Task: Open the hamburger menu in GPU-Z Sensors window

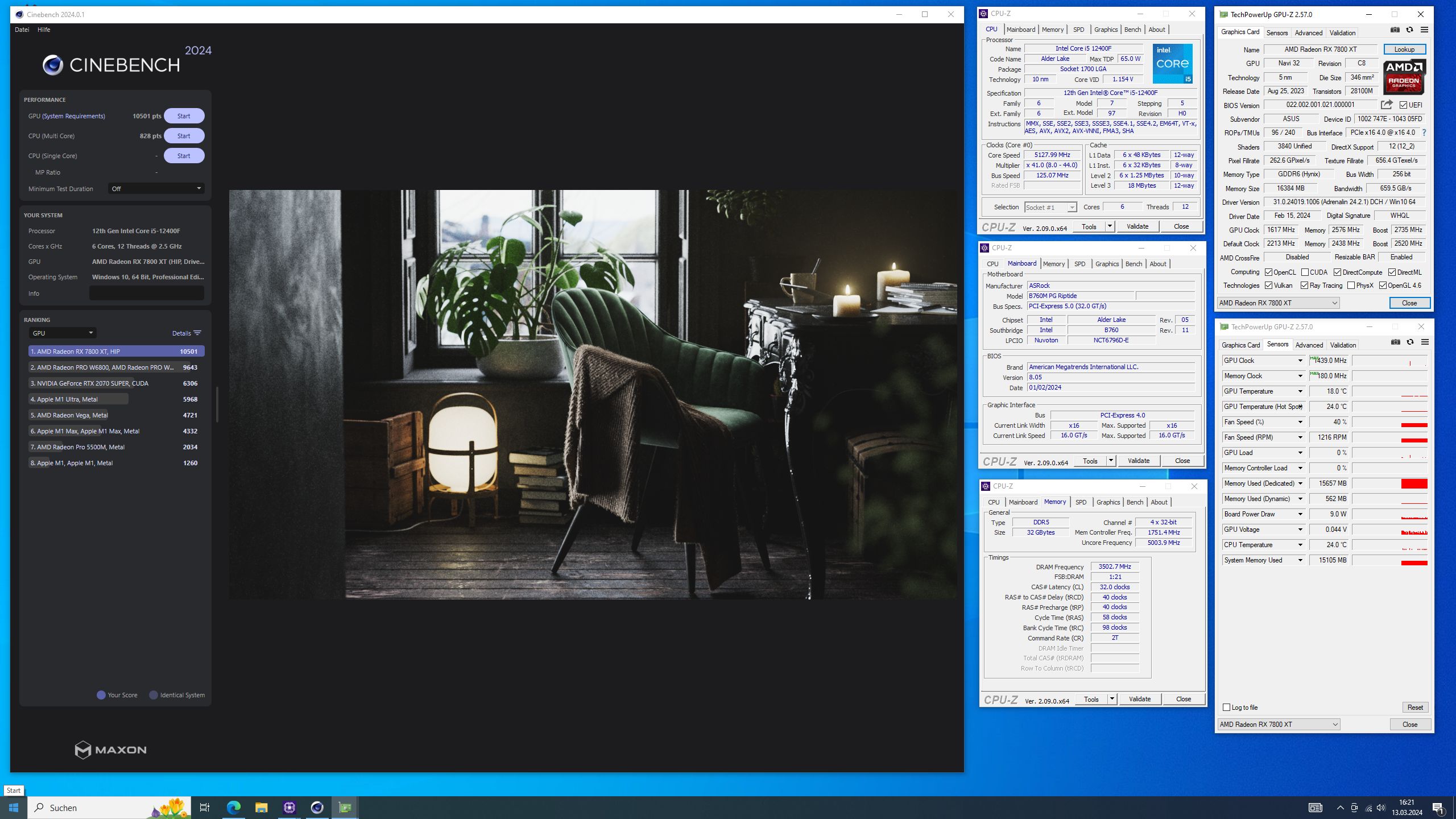Action: coord(1425,342)
